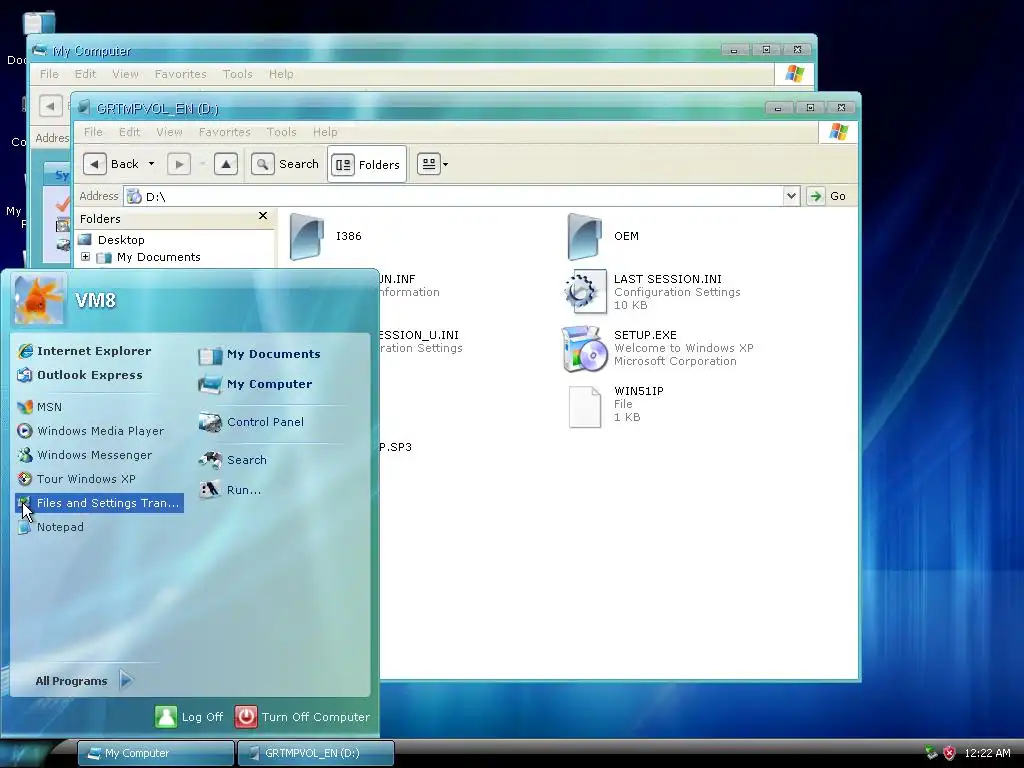Select LAST SESSION.INI file
Screen dimensions: 1024x768
click(651, 292)
